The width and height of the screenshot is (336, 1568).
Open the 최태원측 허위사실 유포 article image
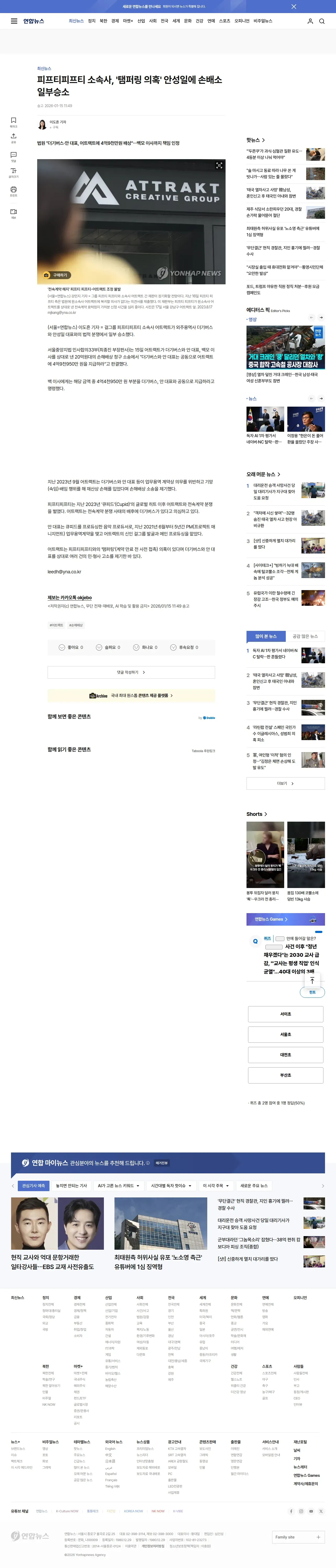(x=161, y=1224)
